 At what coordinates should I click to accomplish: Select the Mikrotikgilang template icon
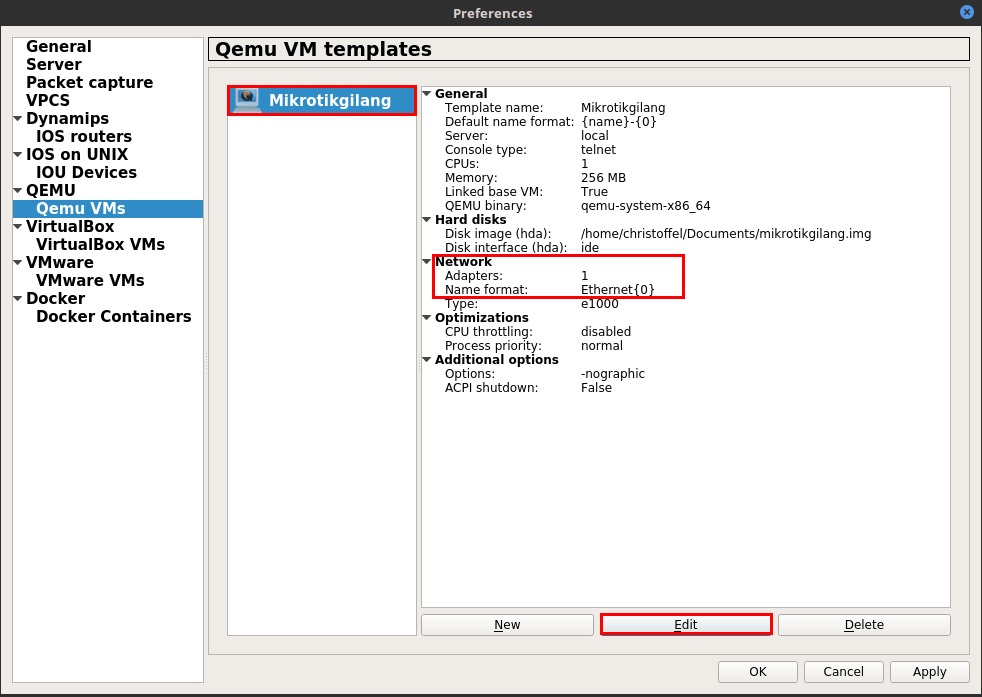[246, 99]
